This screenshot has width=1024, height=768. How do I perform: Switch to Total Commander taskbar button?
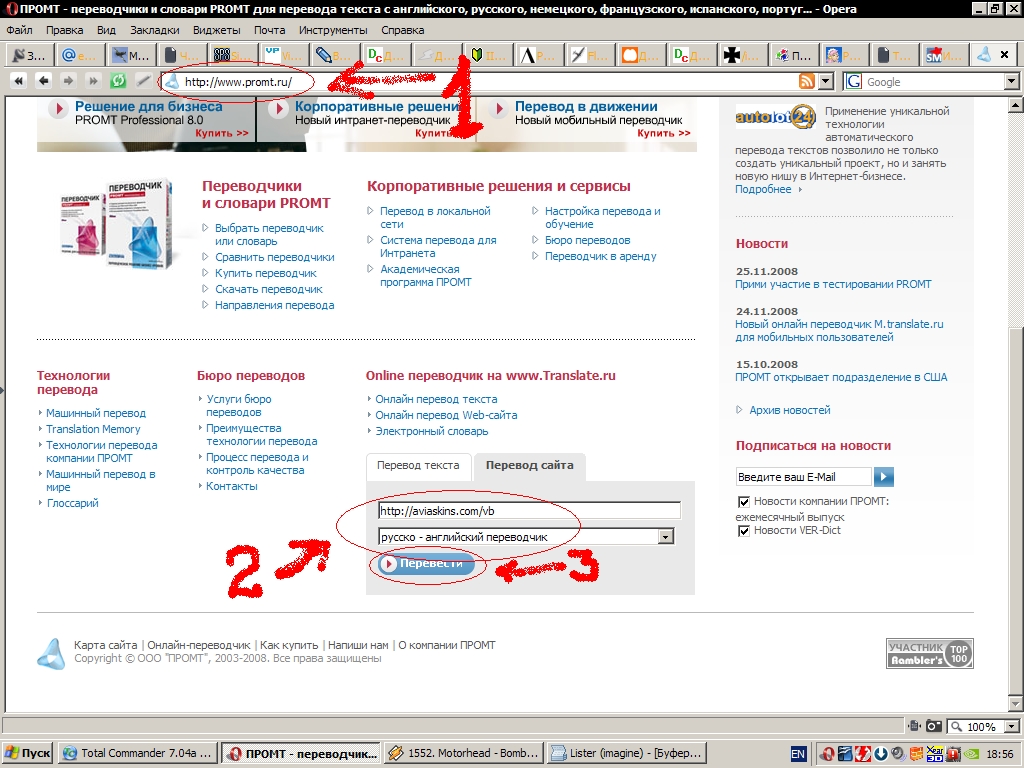136,754
